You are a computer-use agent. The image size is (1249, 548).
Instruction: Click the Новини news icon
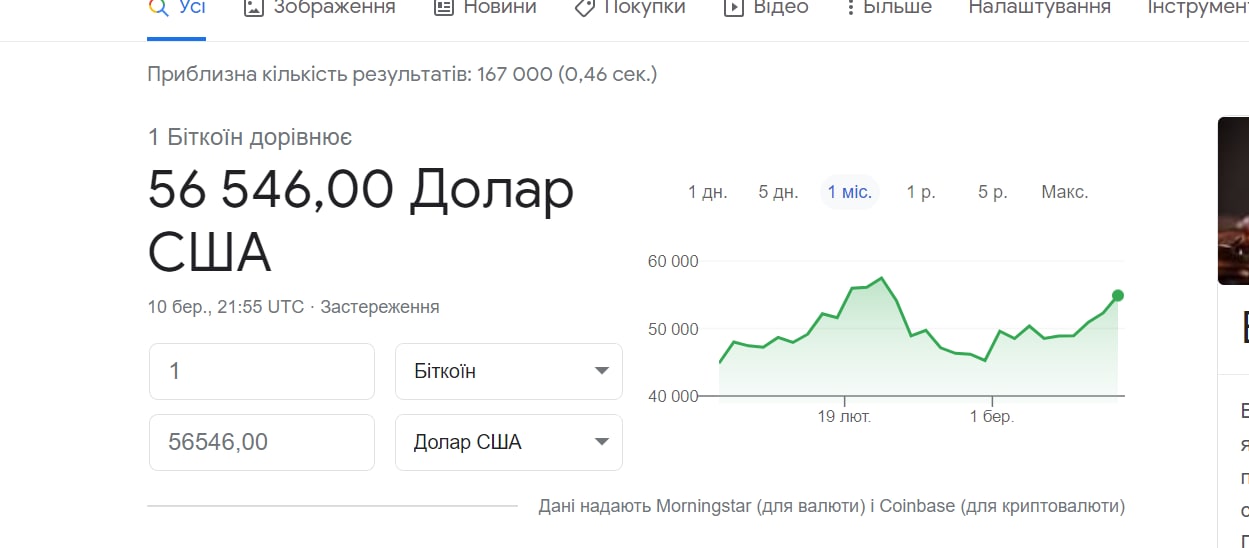point(443,7)
